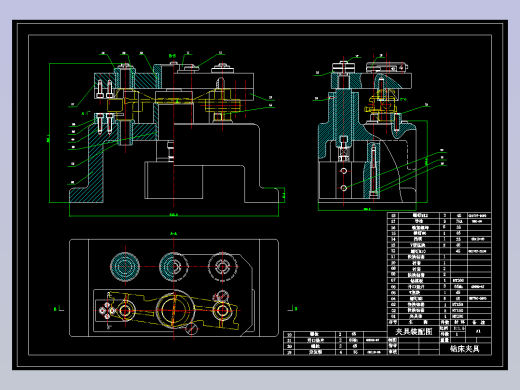
Task: Select the width dimension under the side view
Action: (x=367, y=209)
